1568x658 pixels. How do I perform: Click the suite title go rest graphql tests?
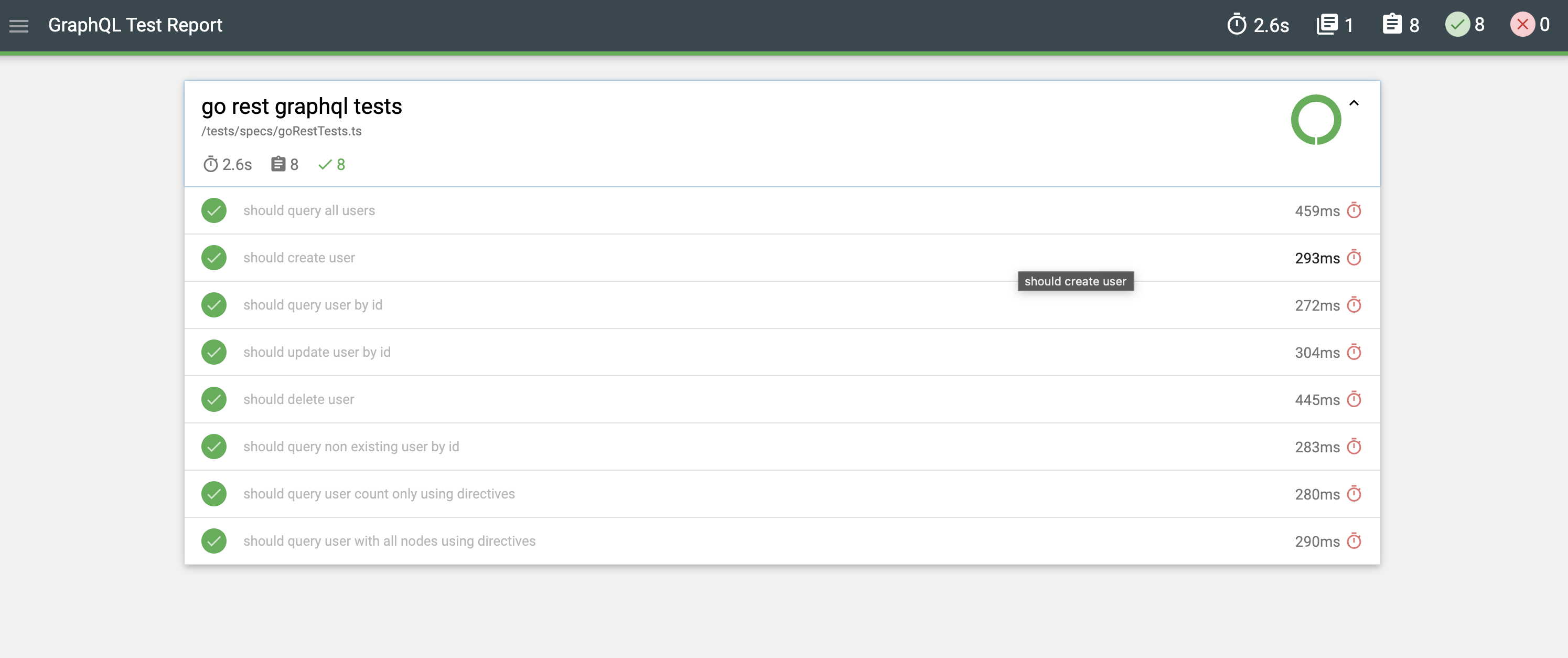[302, 106]
